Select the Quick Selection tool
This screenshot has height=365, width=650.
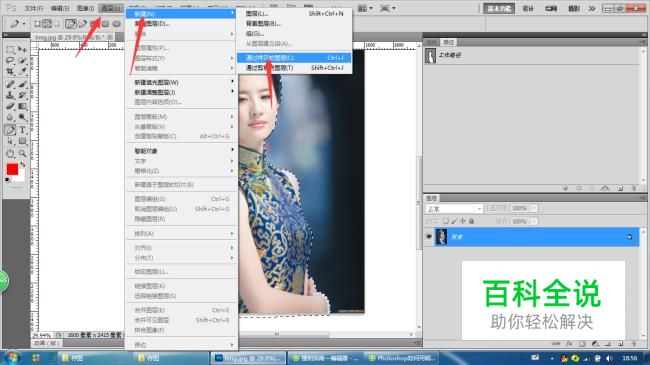click(22, 61)
